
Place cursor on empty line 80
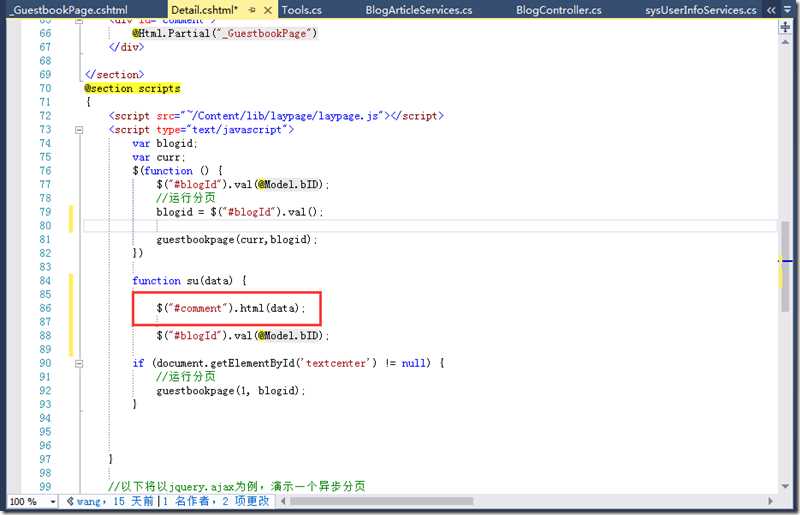coord(430,226)
